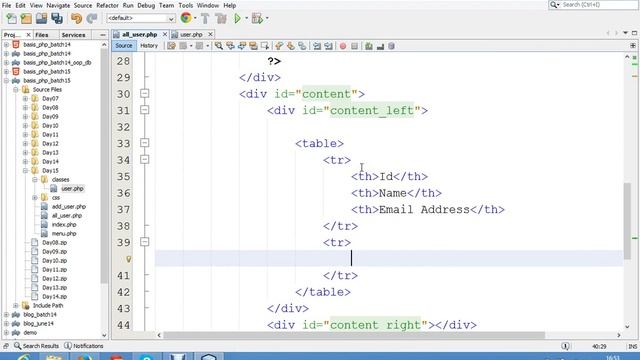Viewport: 640px width, 360px height.
Task: Click the database cylinder icon in editor toolbar
Action: (391, 46)
